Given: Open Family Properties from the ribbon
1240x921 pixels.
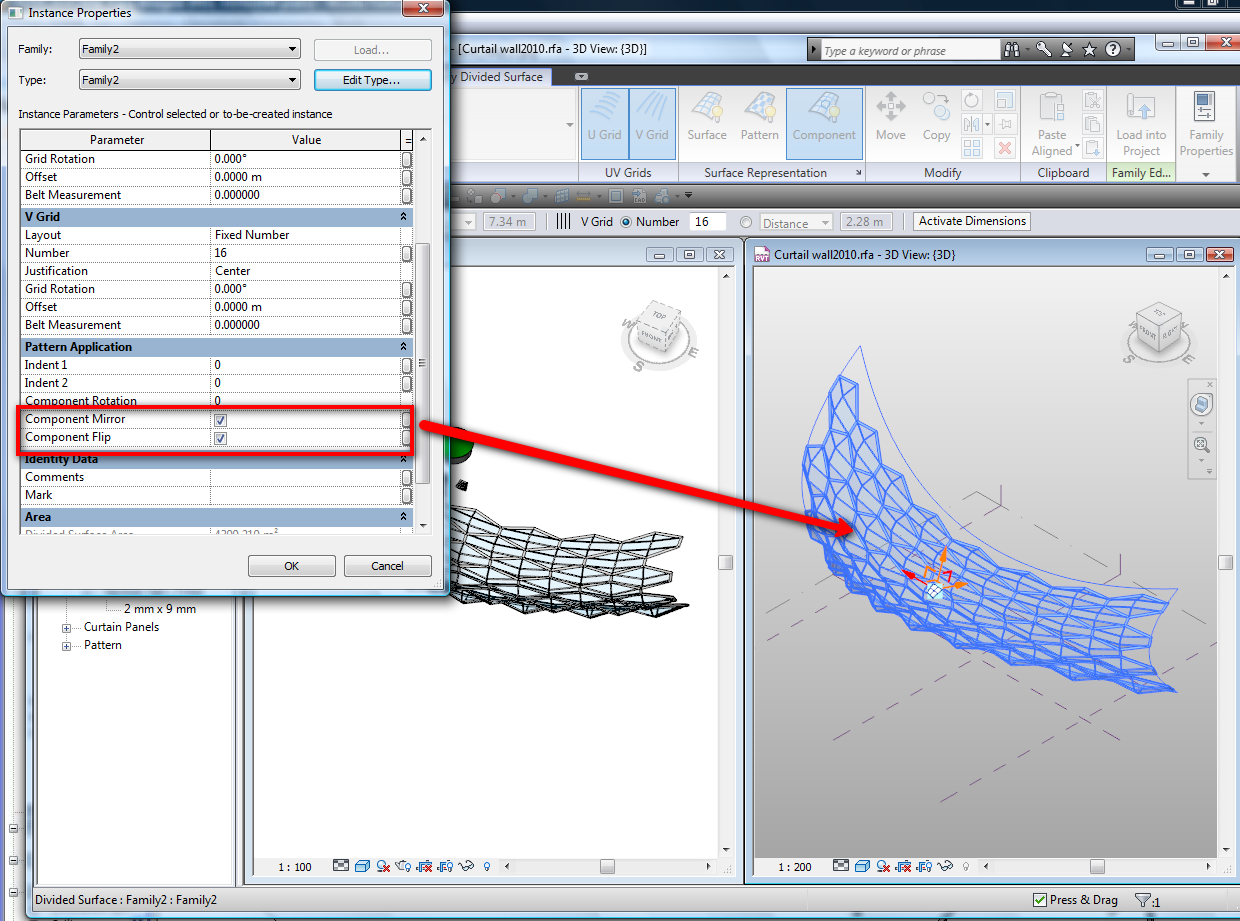Looking at the screenshot, I should tap(1205, 125).
